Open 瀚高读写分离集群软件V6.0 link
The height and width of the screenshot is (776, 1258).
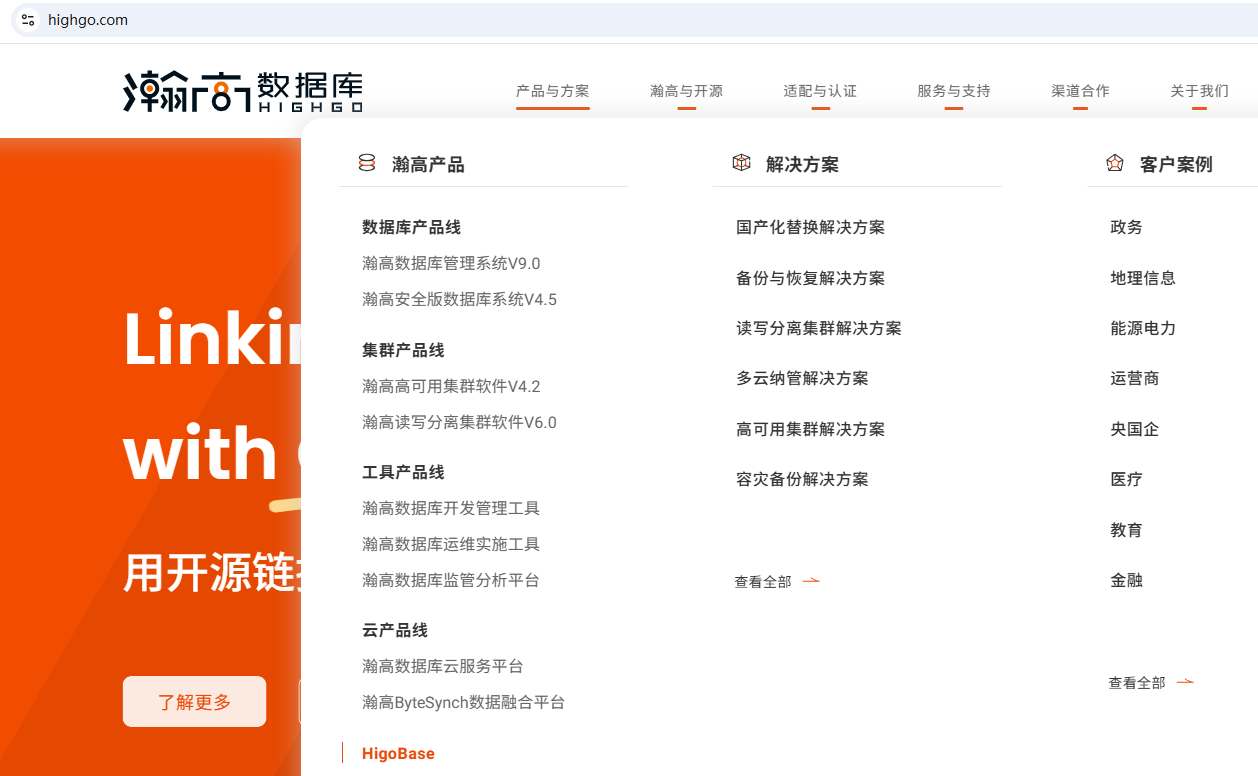(x=460, y=422)
